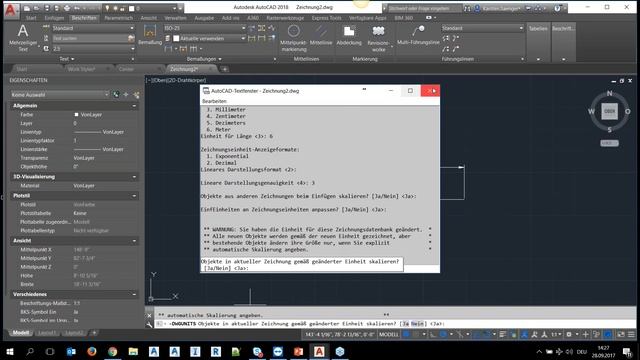Click the Windows Start button
Screen dimensions: 640x360
[10, 351]
